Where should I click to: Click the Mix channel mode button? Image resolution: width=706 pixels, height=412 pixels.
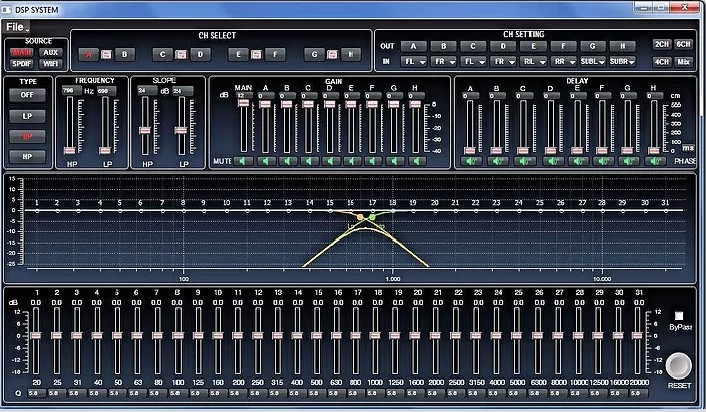[x=683, y=61]
